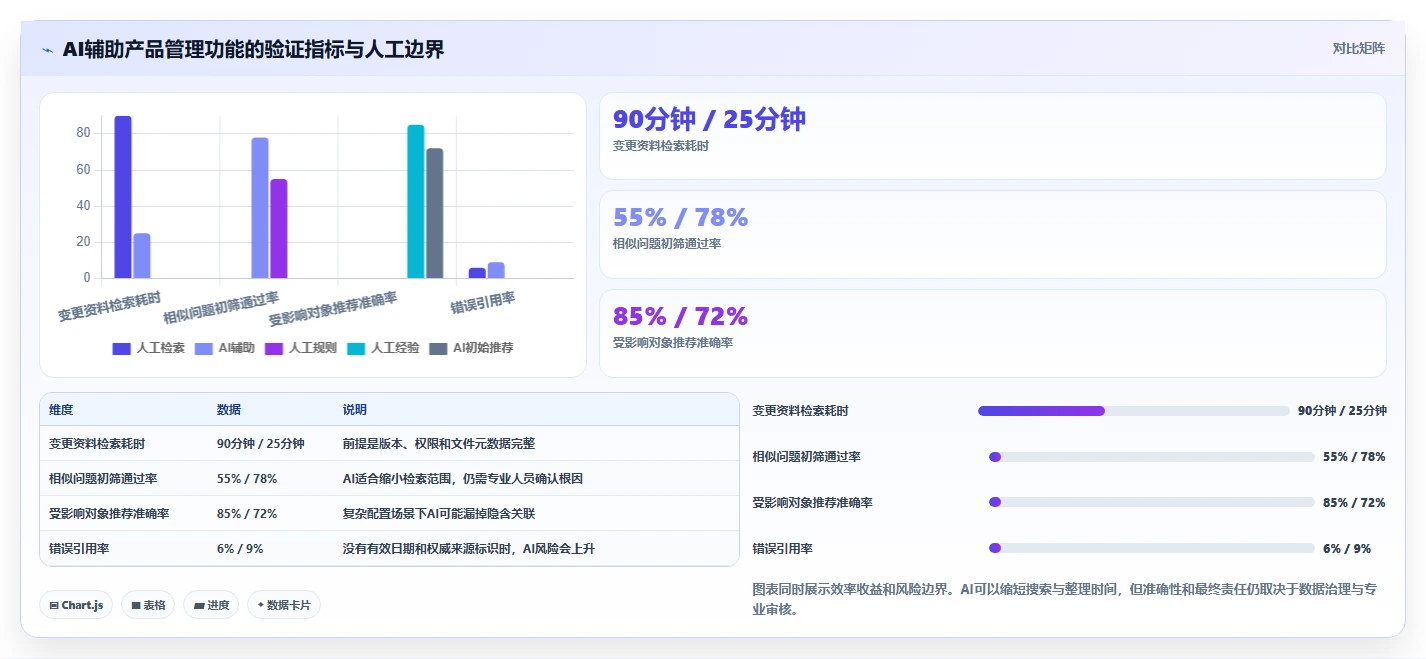Open the 55% / 78% data card
This screenshot has width=1426, height=659.
(992, 234)
